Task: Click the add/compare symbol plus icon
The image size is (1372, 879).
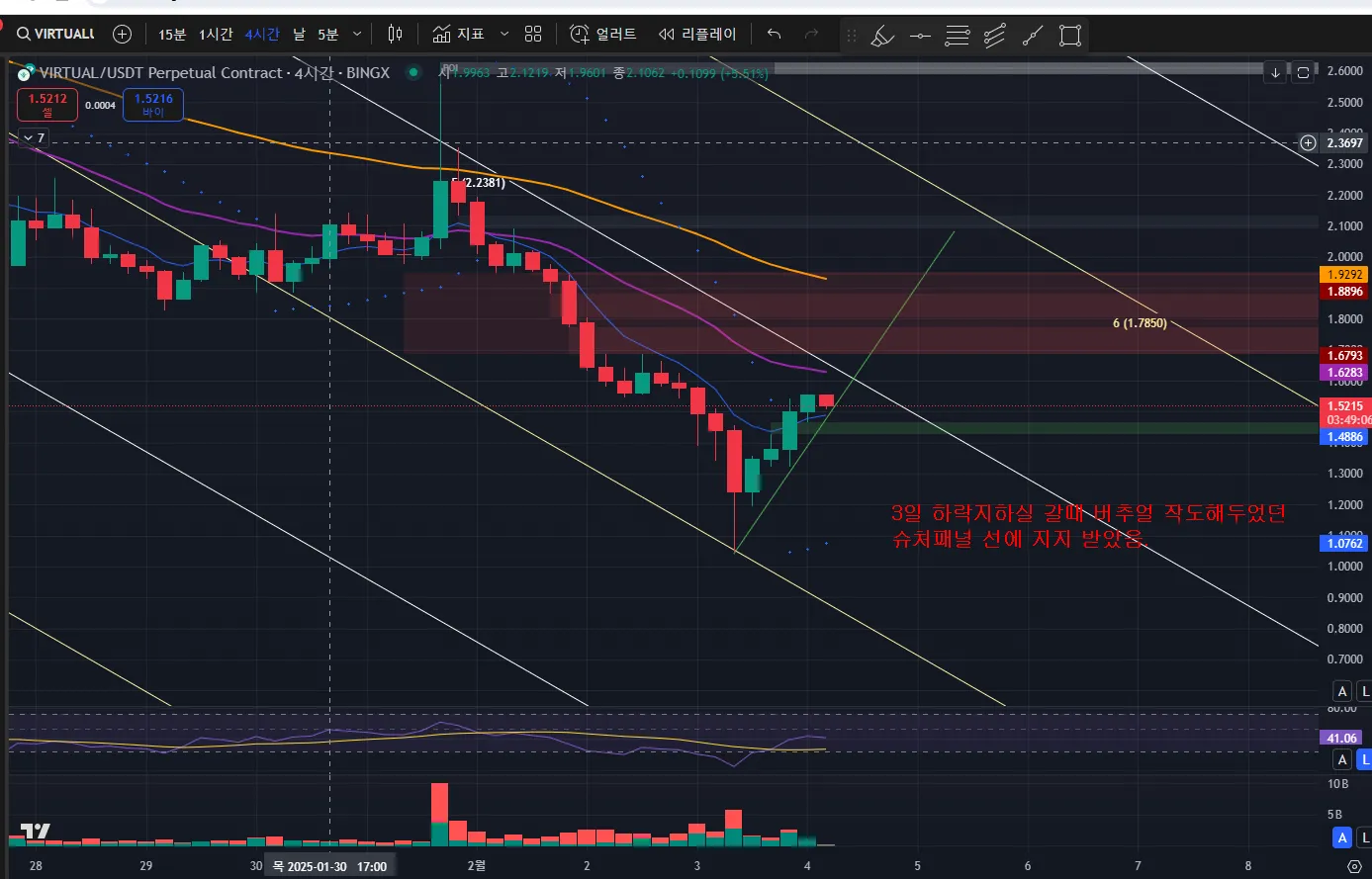Action: (122, 34)
